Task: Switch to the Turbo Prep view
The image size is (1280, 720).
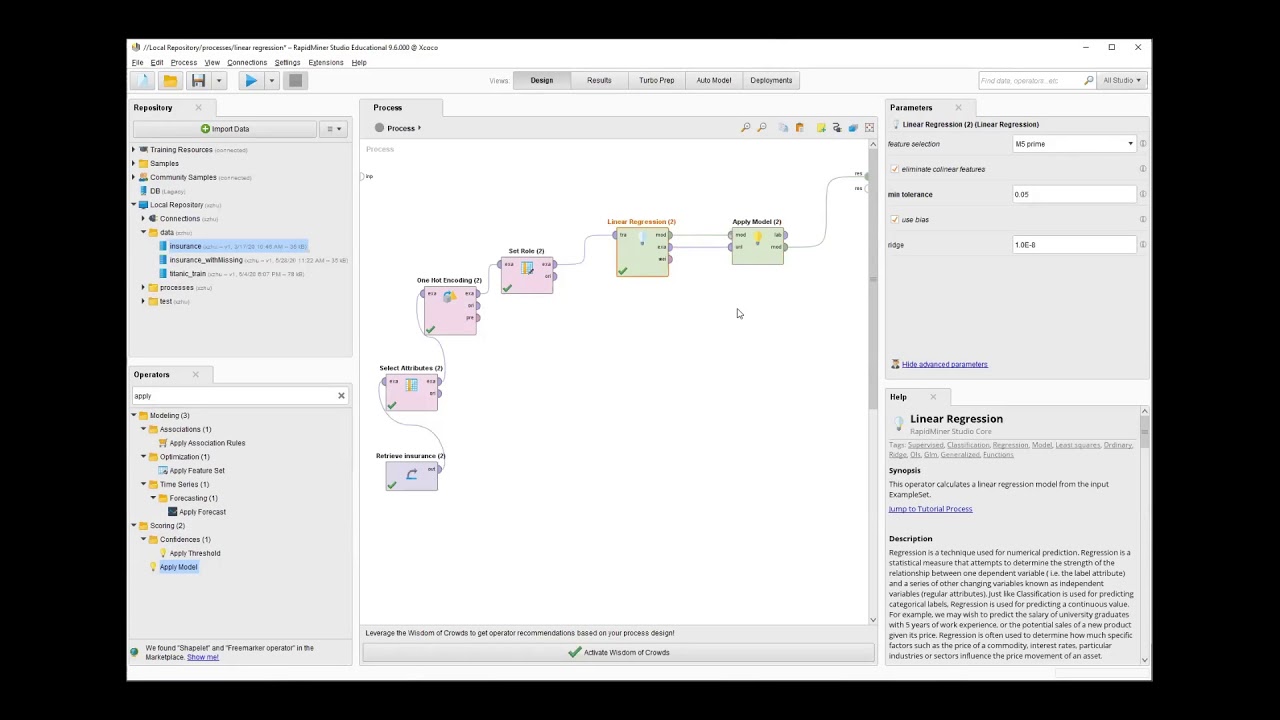Action: 657,80
